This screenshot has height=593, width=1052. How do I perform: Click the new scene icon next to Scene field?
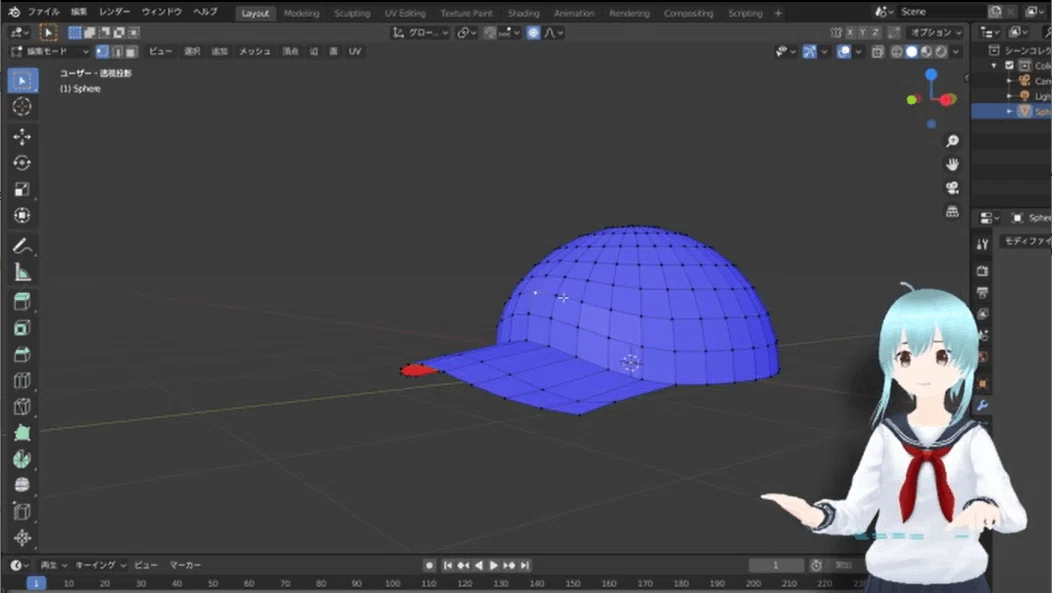tap(995, 11)
